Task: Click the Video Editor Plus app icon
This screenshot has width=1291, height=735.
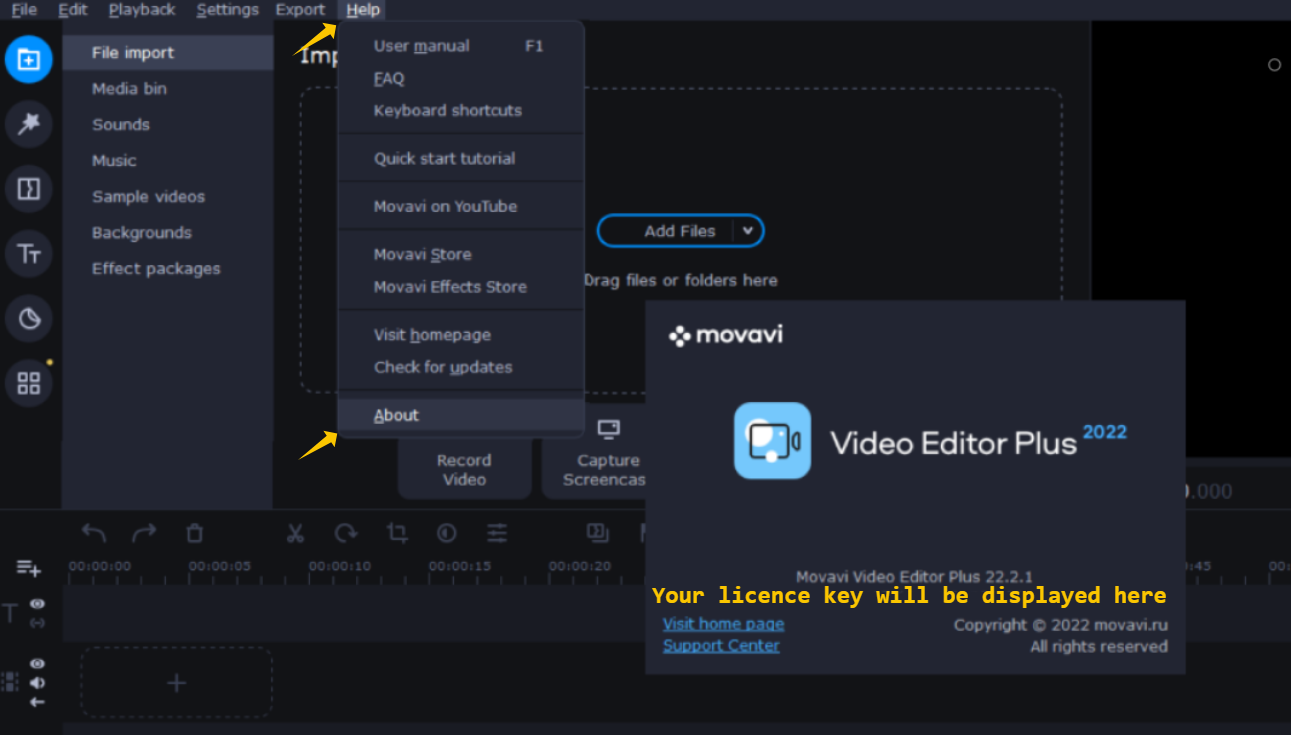Action: click(772, 441)
